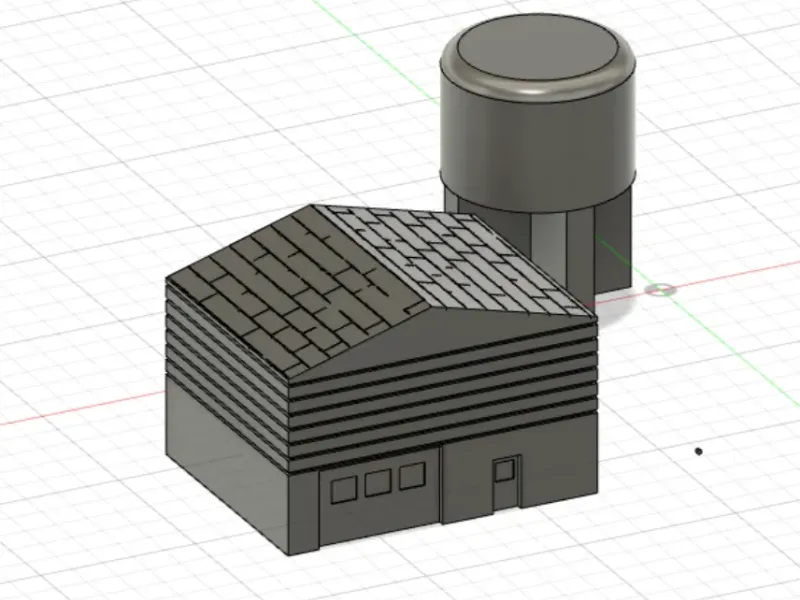Pick the middle of the three house windows
The width and height of the screenshot is (800, 600).
[x=378, y=483]
